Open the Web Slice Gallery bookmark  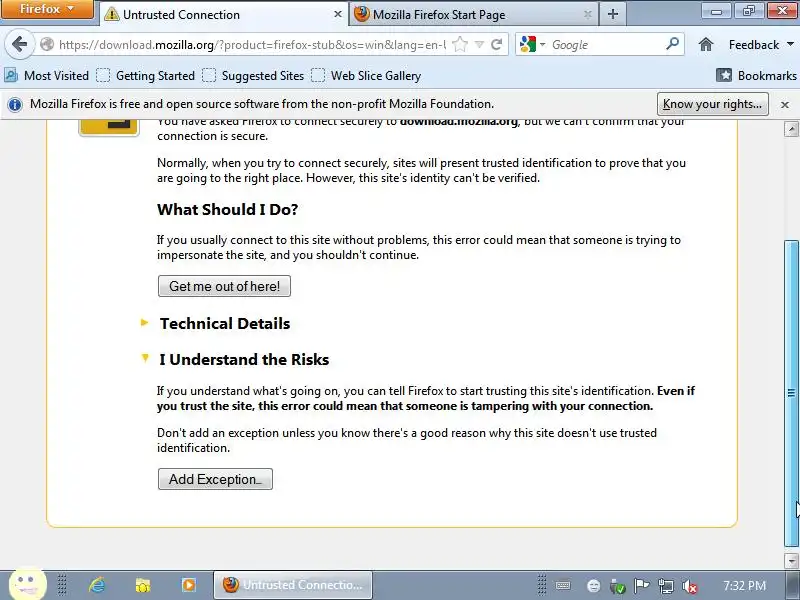pyautogui.click(x=366, y=76)
